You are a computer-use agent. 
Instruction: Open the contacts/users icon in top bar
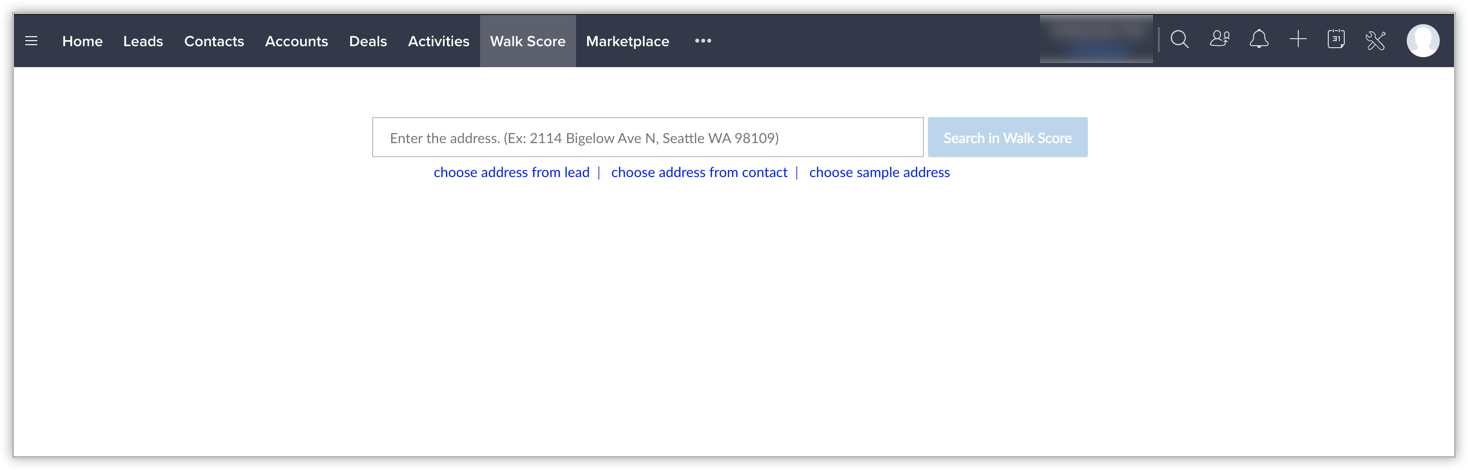pos(1219,40)
